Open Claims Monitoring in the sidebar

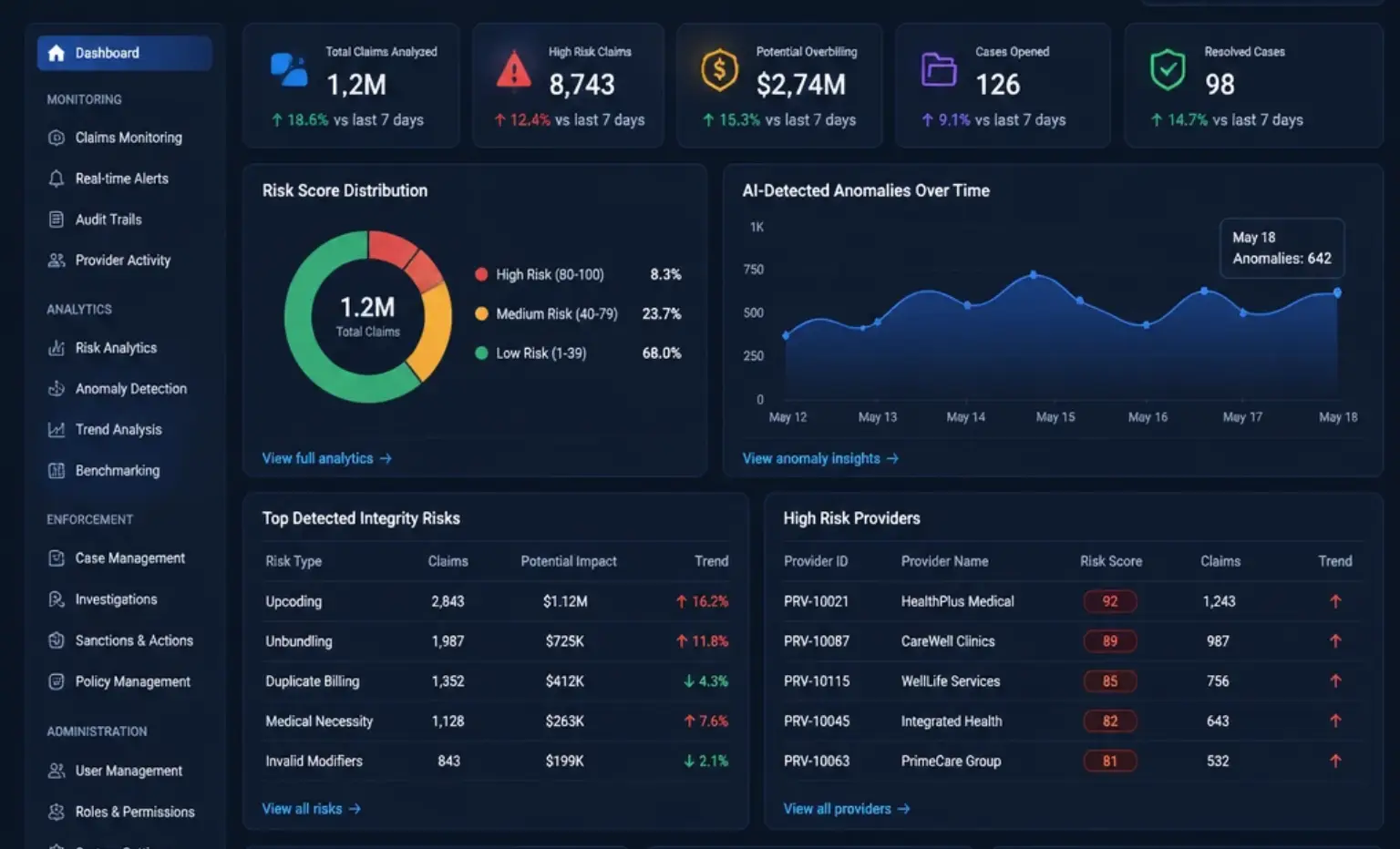129,138
